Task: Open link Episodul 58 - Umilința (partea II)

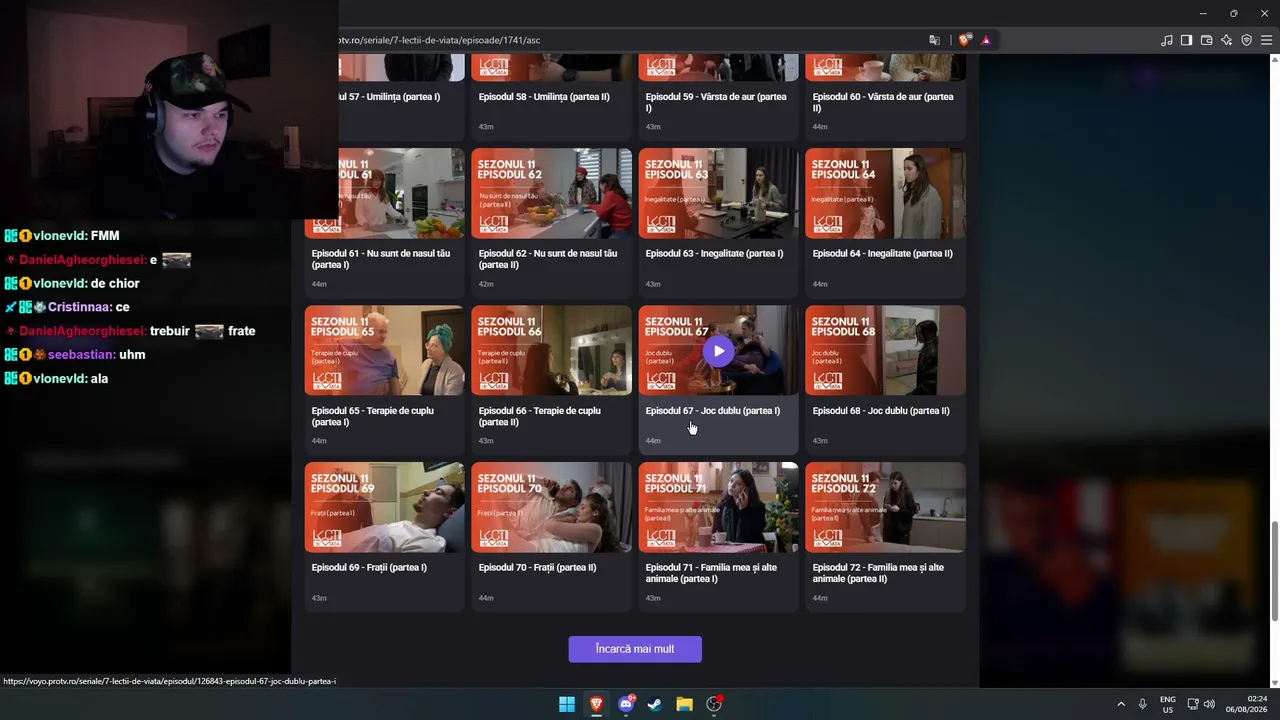Action: 544,97
